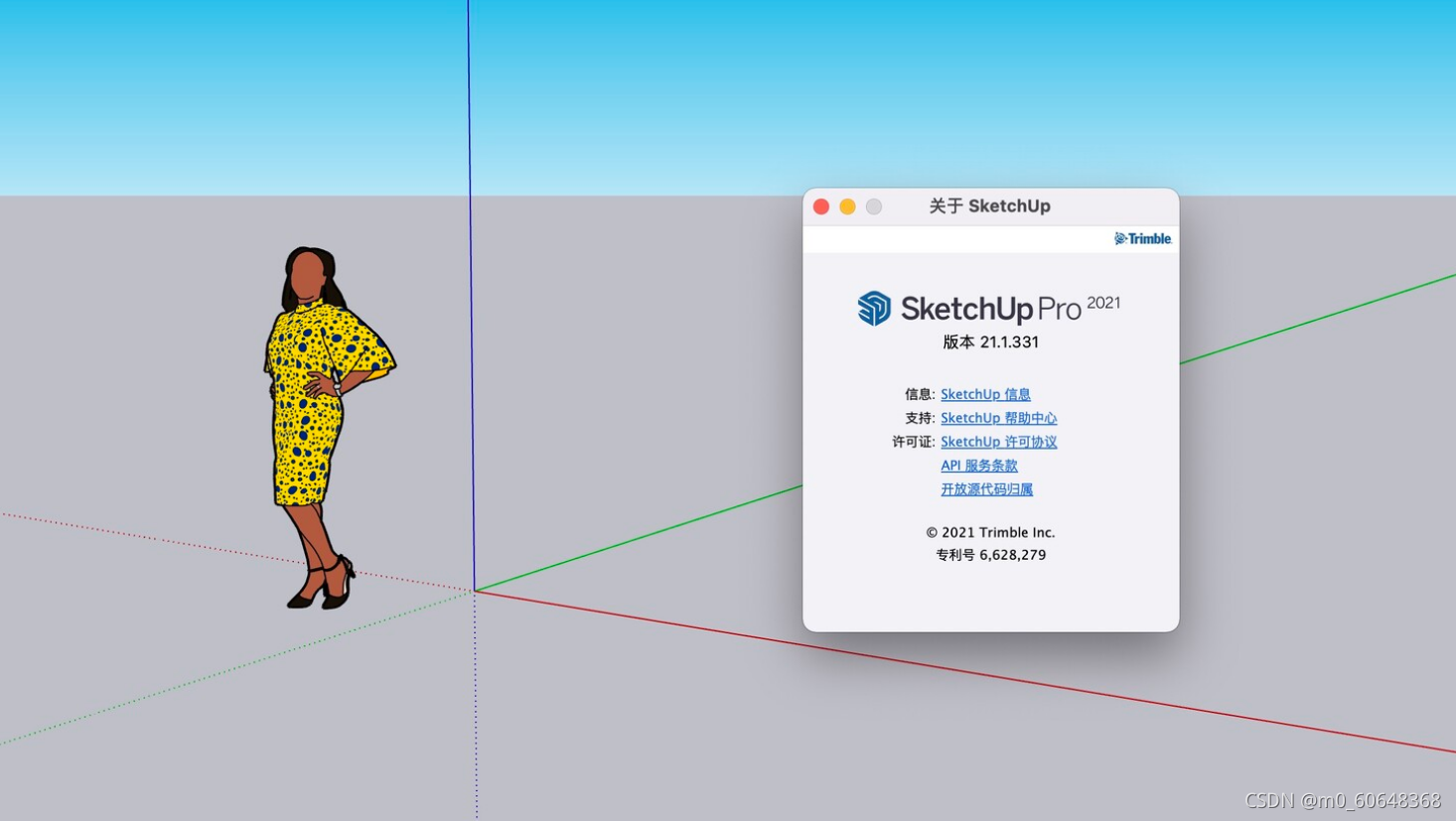This screenshot has height=821, width=1456.
Task: Open the SketchUp 帮助中心 support link
Action: [x=998, y=418]
